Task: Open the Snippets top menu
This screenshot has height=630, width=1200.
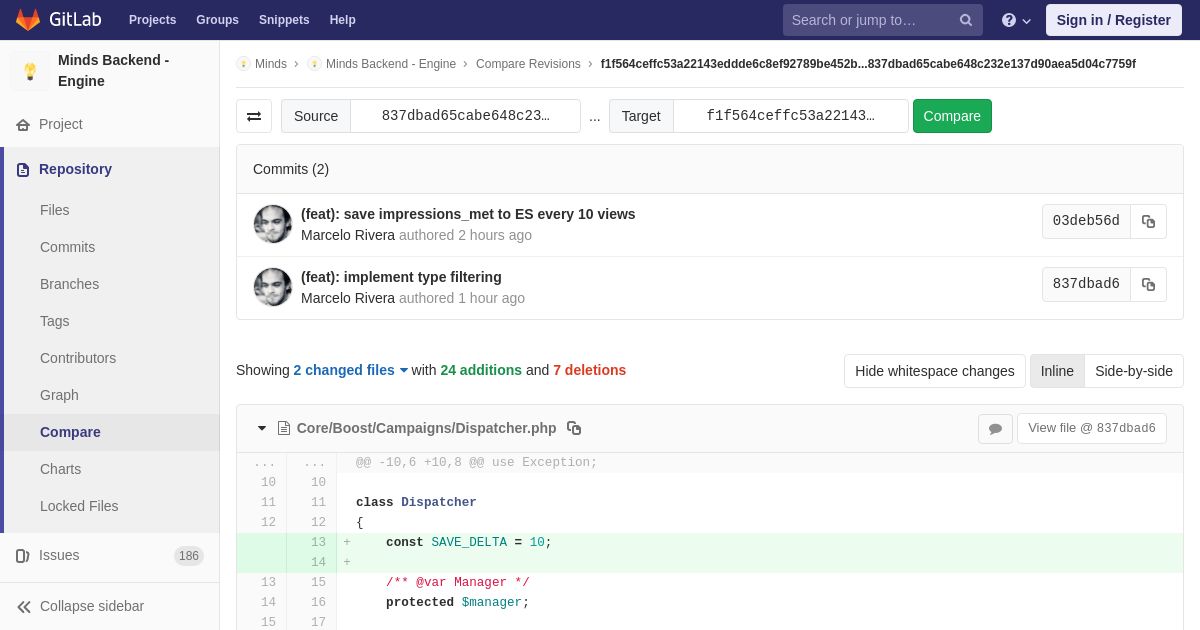Action: click(284, 20)
